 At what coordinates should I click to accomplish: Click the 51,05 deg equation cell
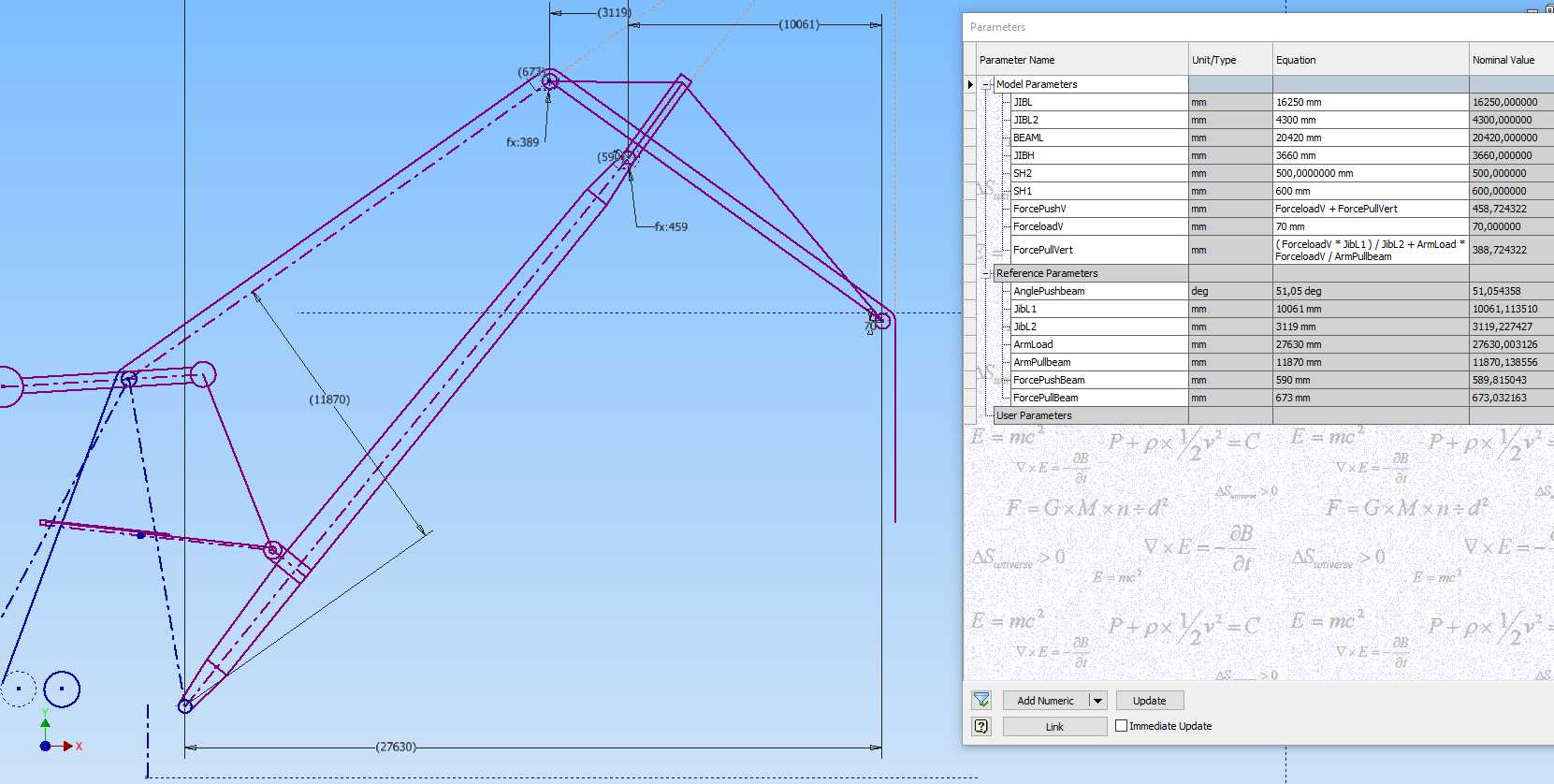1371,291
